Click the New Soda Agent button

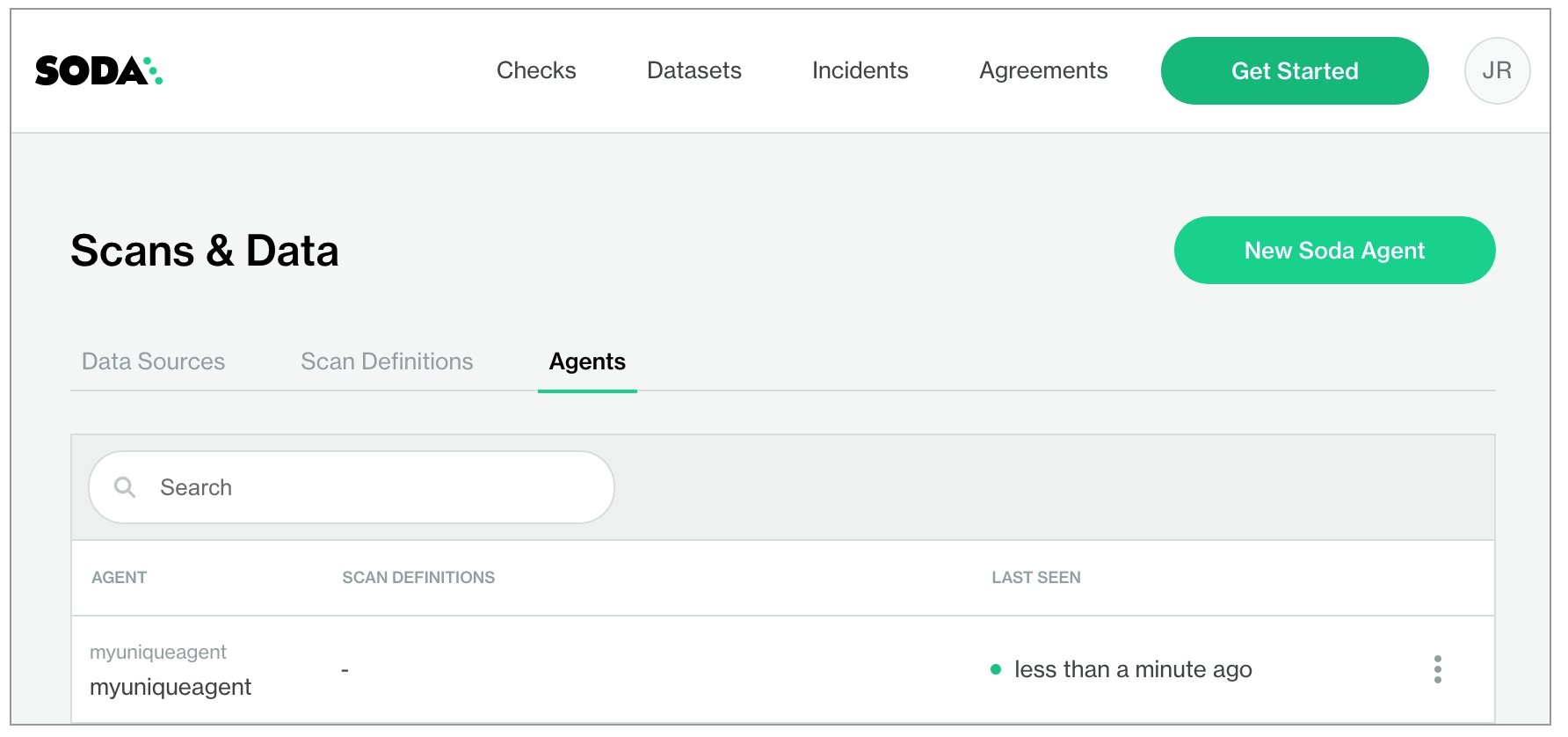(x=1333, y=251)
